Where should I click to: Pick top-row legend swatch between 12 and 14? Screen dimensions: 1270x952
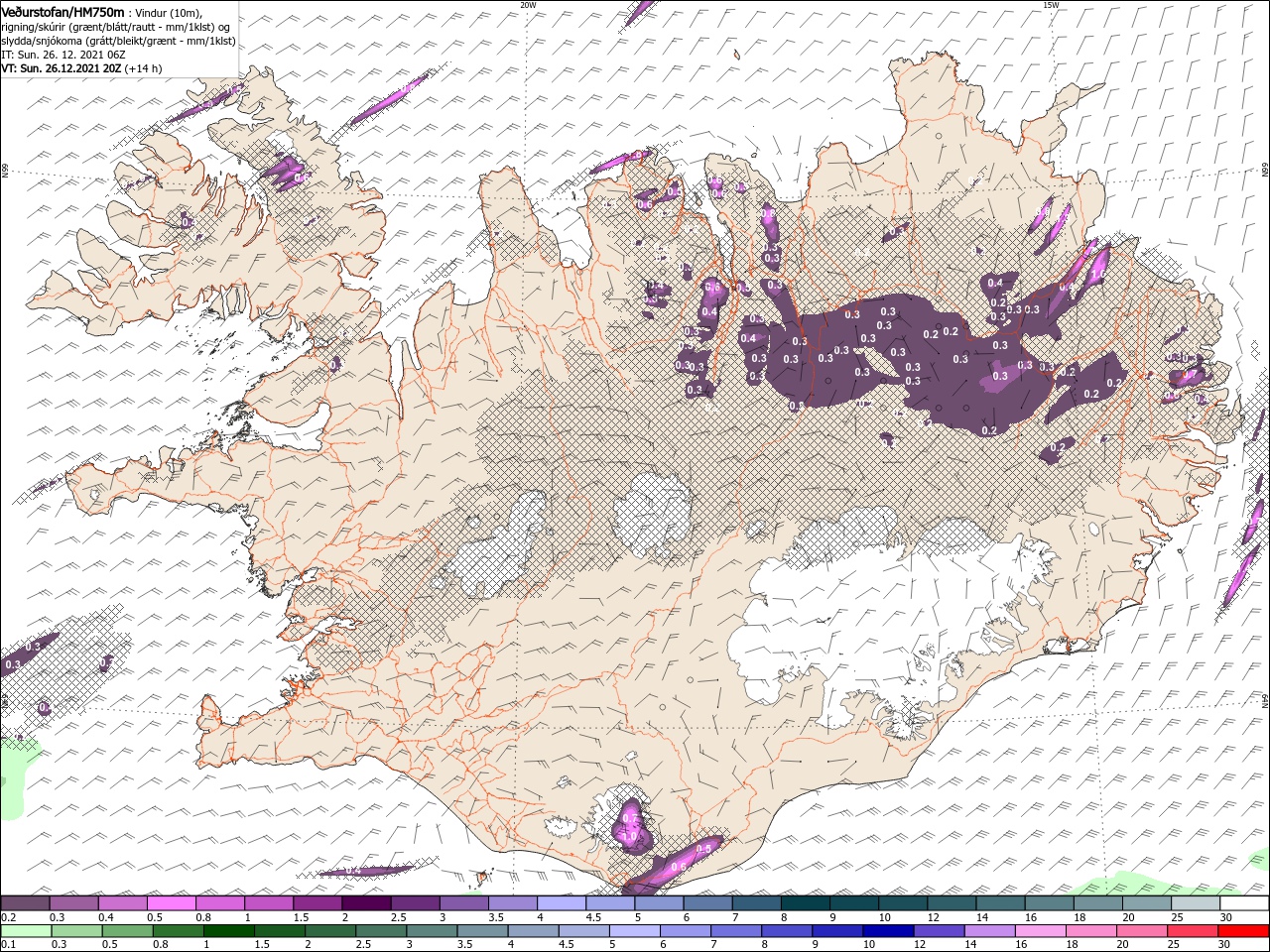952,903
